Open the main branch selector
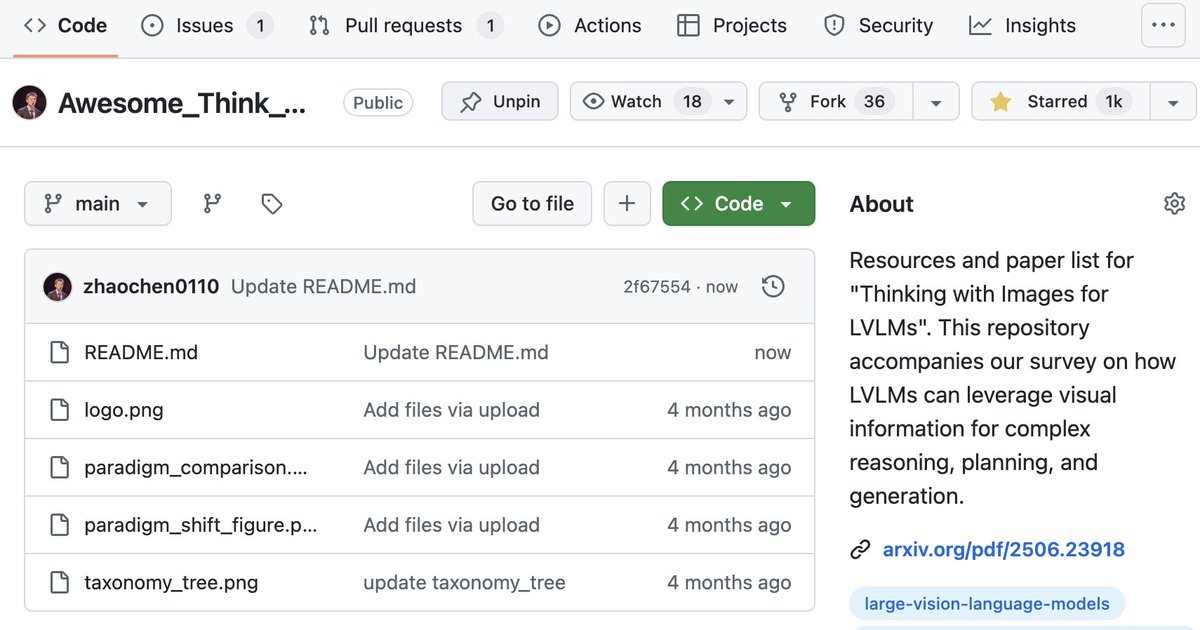This screenshot has width=1200, height=630. [x=98, y=204]
